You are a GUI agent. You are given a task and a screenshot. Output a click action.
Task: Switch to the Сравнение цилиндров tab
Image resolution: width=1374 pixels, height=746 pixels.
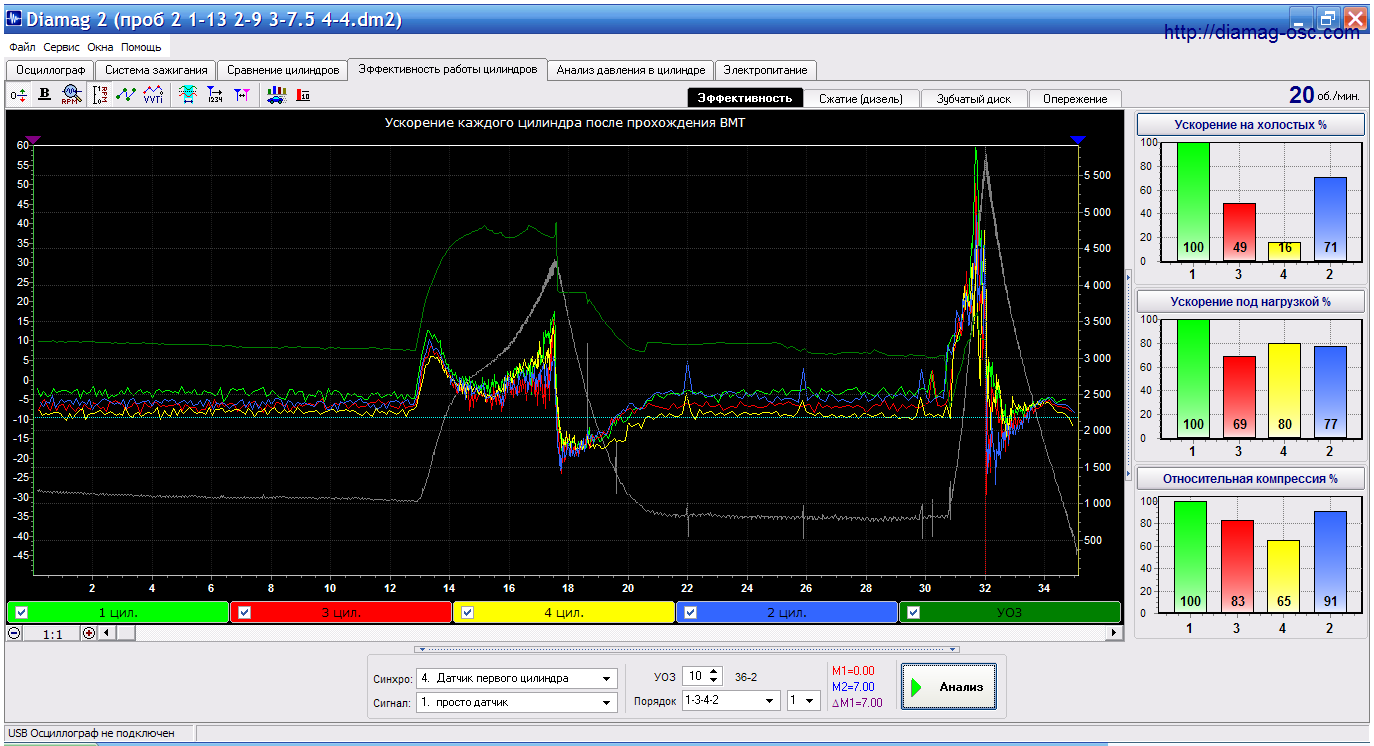click(283, 70)
